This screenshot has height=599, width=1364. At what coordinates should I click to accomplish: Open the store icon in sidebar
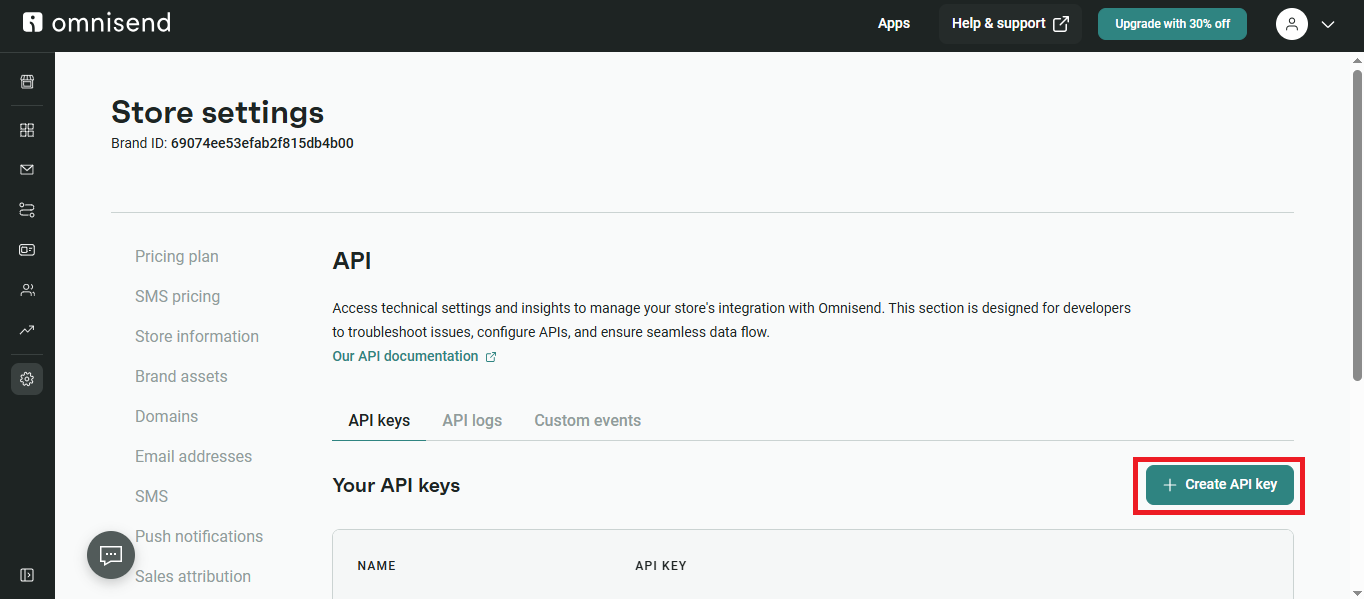point(27,82)
